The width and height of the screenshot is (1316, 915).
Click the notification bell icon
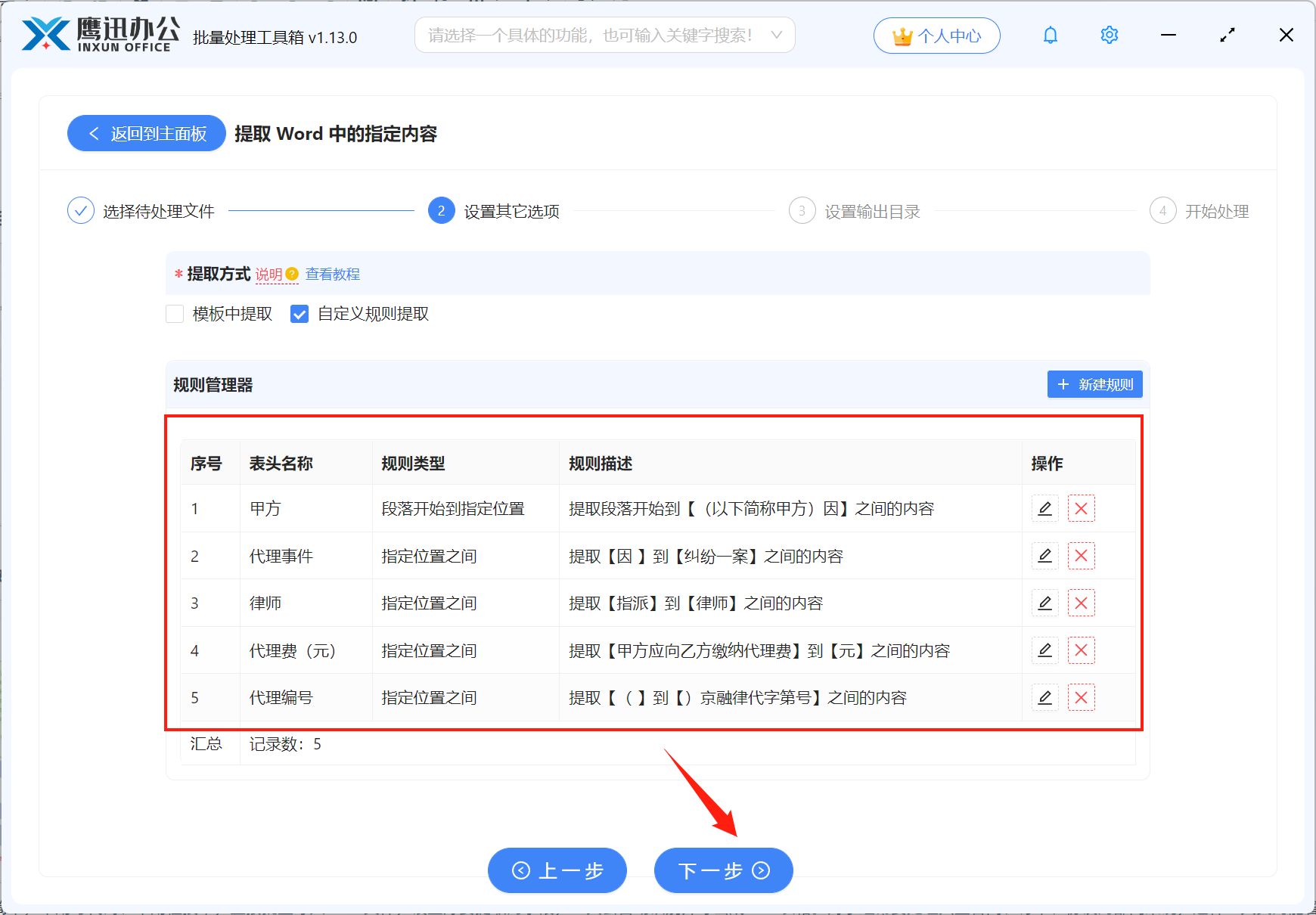tap(1051, 35)
